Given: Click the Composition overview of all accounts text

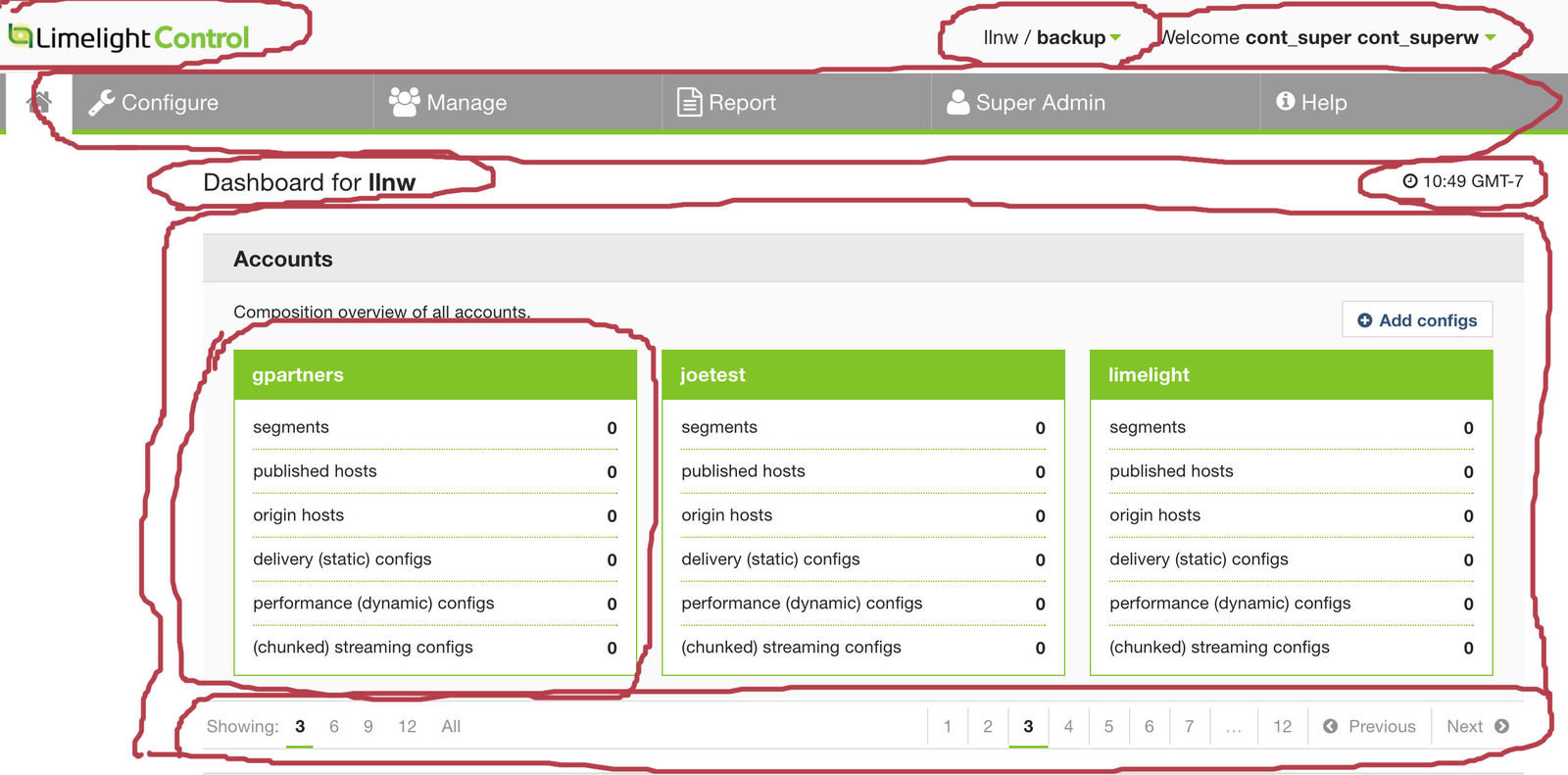Looking at the screenshot, I should click(382, 312).
